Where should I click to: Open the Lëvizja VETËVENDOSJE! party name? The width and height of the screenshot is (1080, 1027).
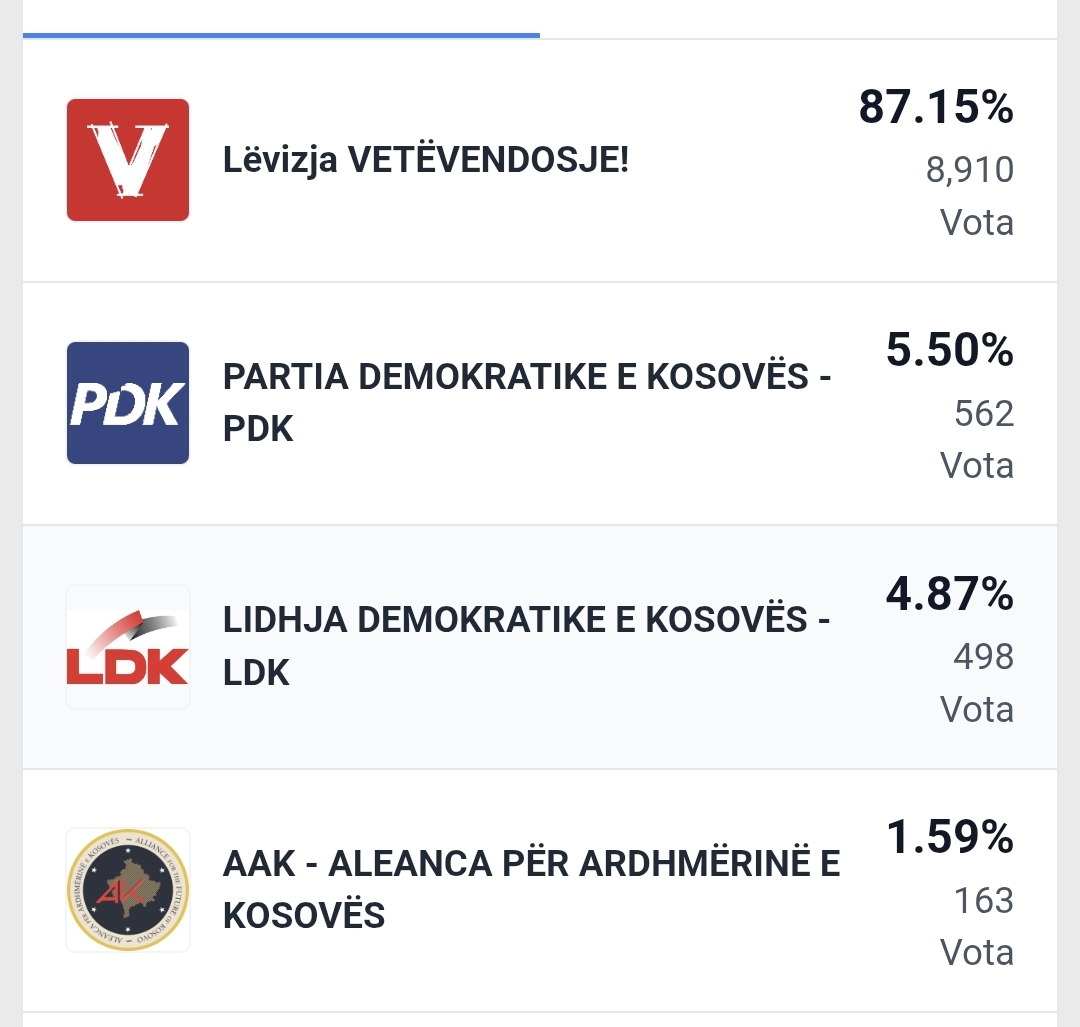click(426, 160)
